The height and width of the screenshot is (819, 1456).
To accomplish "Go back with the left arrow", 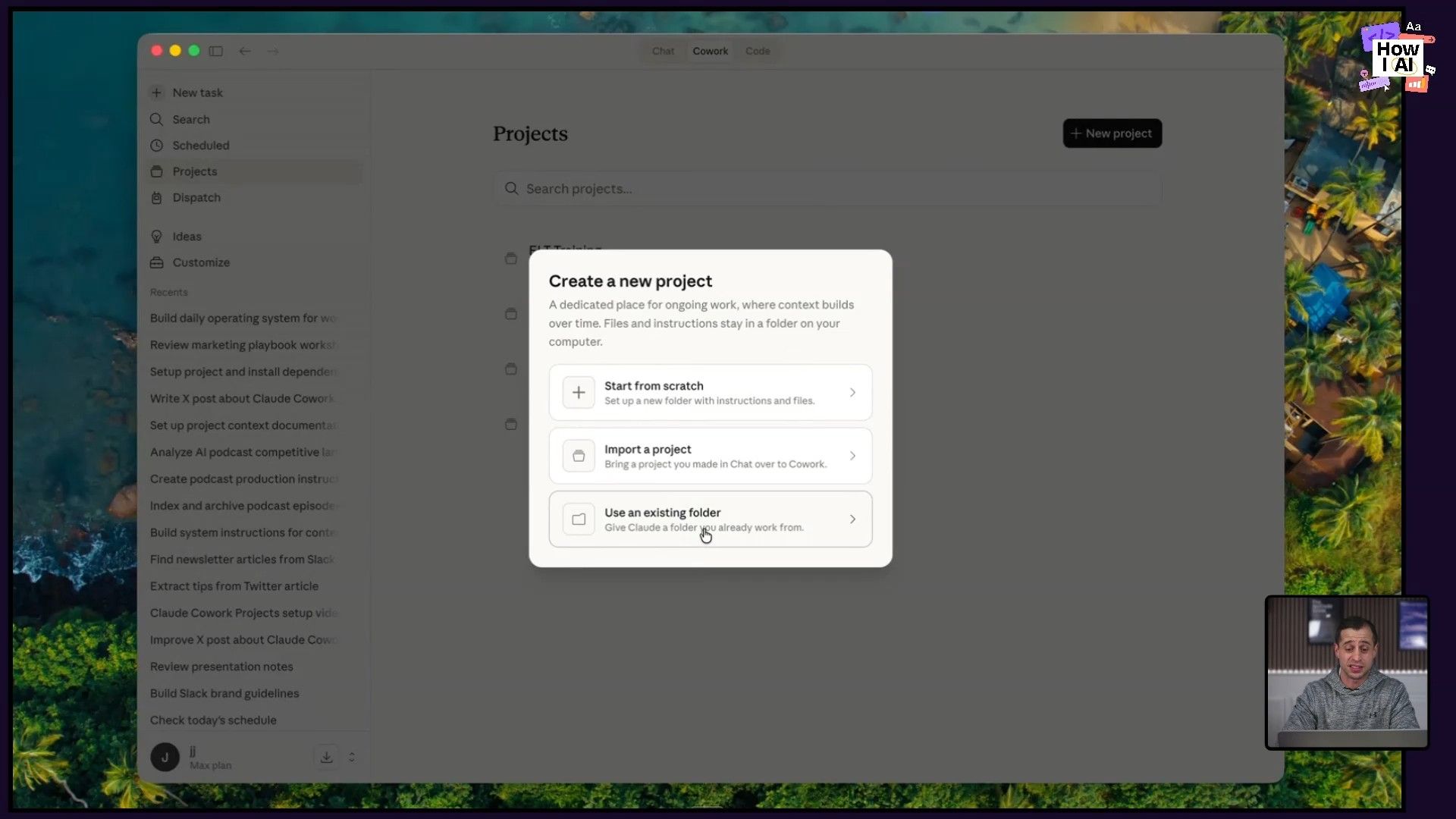I will point(245,51).
